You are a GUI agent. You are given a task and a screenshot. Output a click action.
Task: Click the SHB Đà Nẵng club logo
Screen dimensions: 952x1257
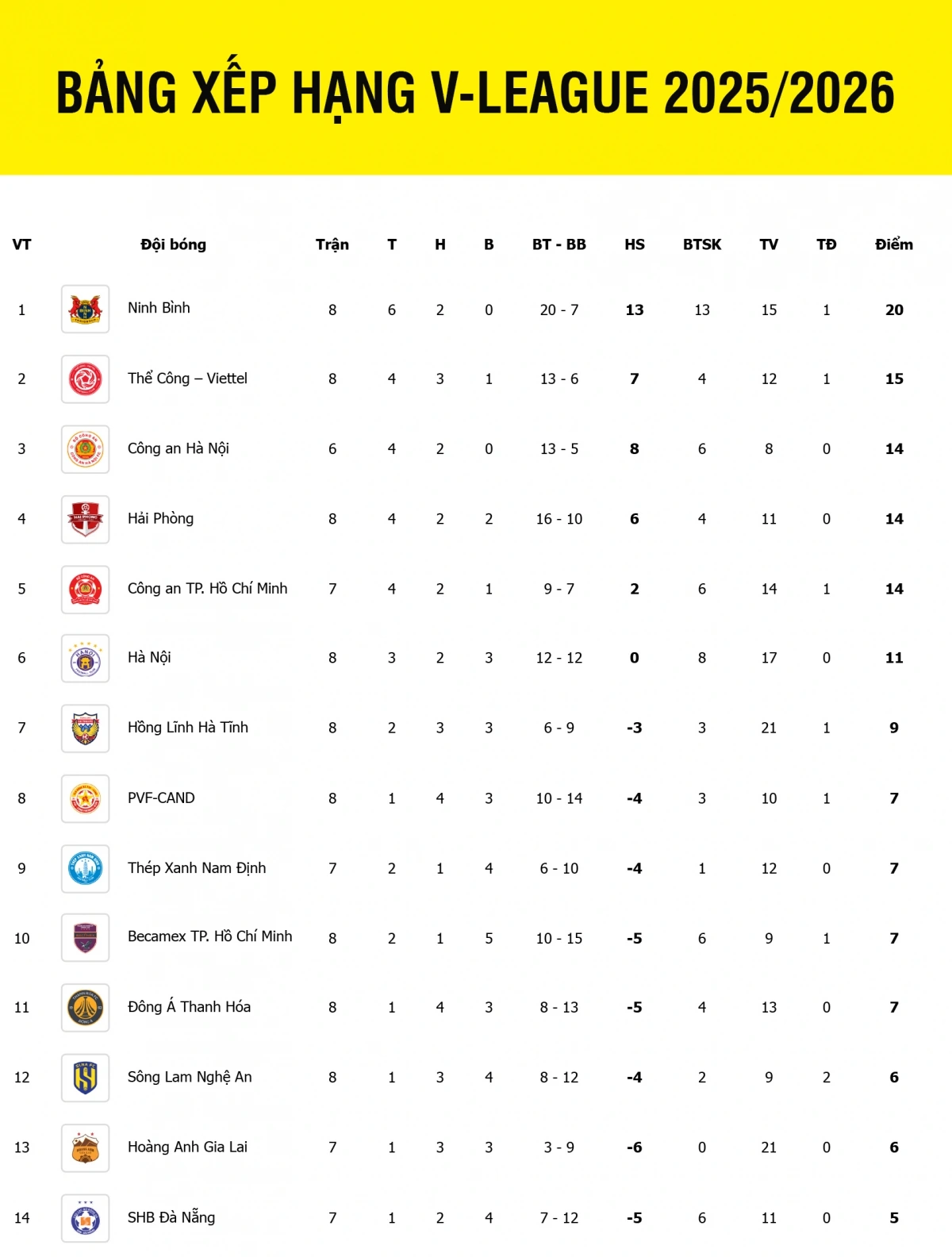point(85,1218)
